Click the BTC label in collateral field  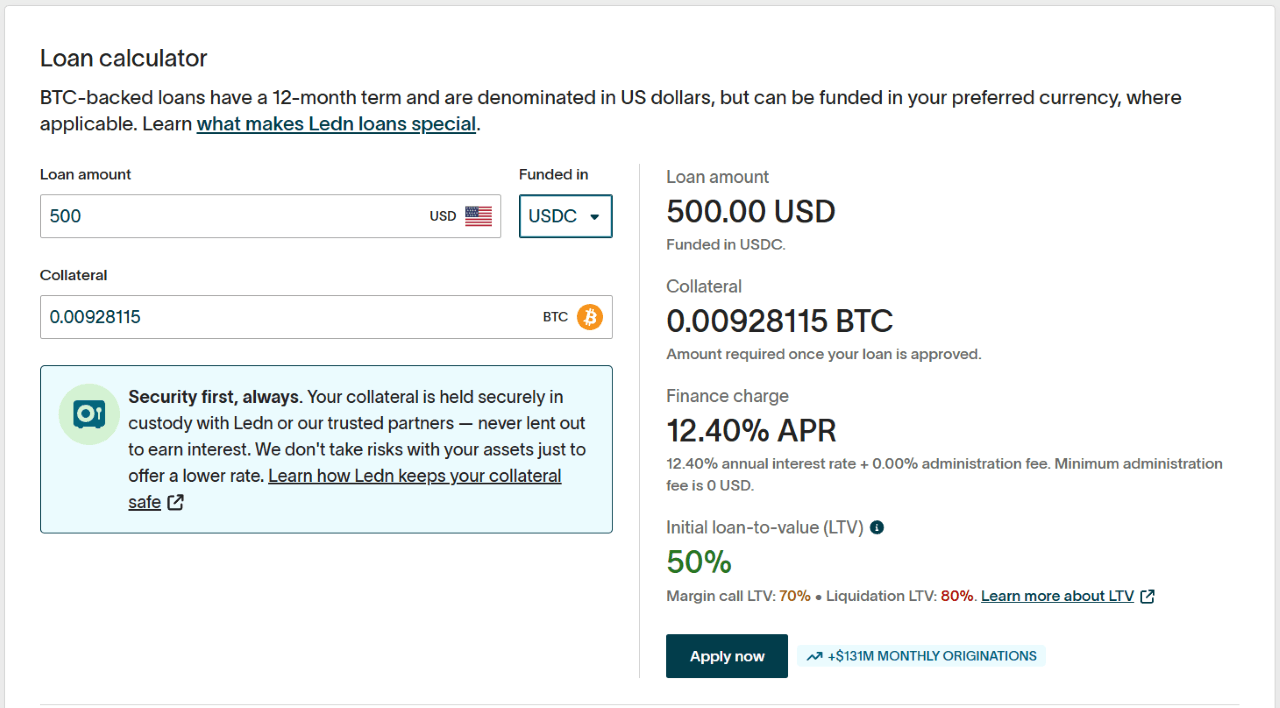click(x=555, y=317)
